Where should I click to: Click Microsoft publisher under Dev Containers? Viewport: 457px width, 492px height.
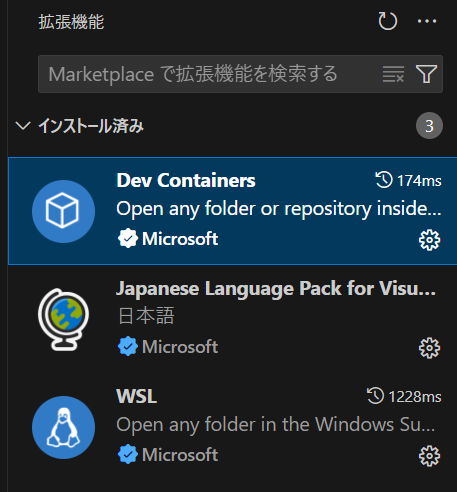(x=180, y=239)
